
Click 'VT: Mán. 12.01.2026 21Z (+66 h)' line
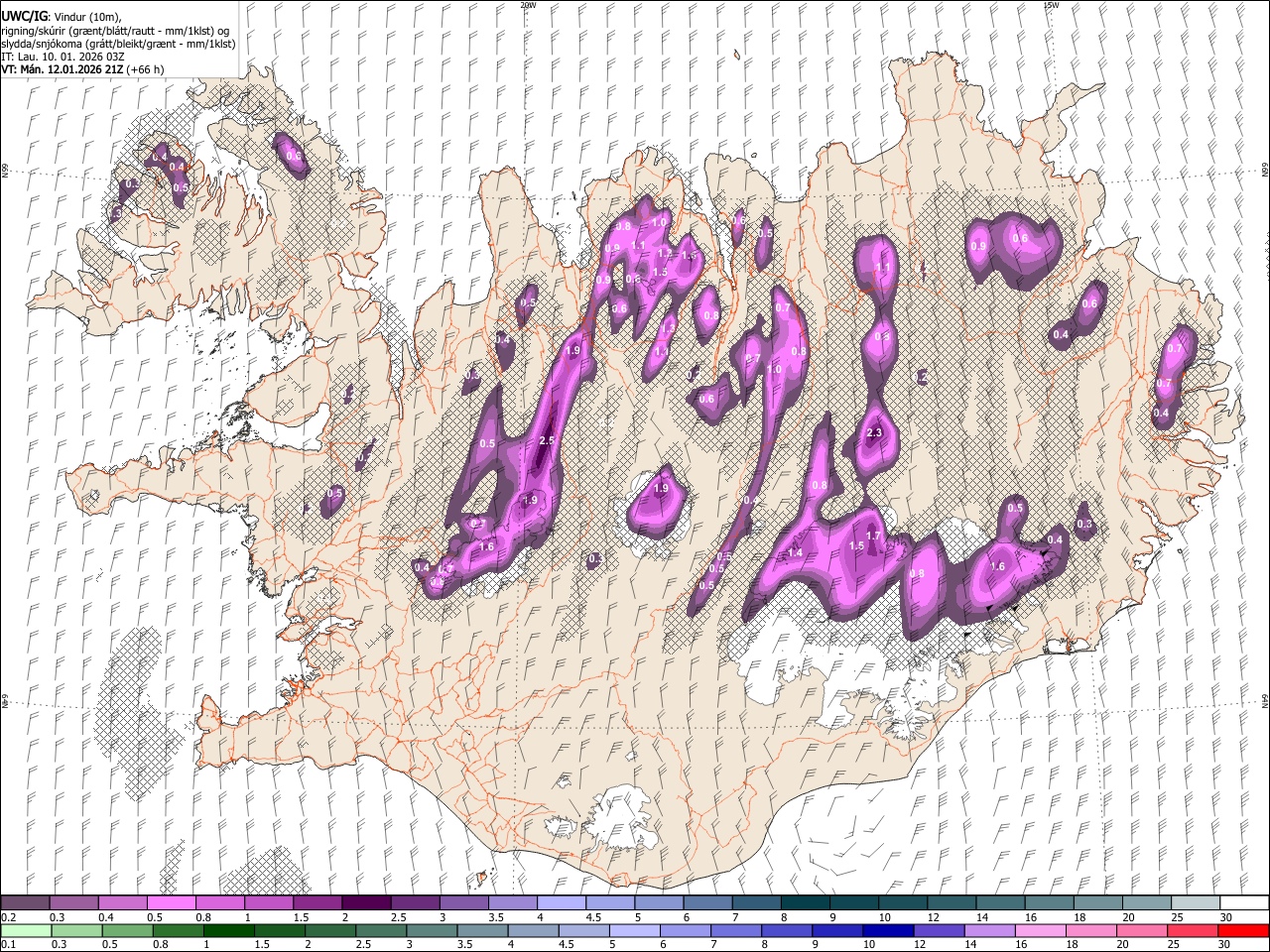pyautogui.click(x=82, y=69)
